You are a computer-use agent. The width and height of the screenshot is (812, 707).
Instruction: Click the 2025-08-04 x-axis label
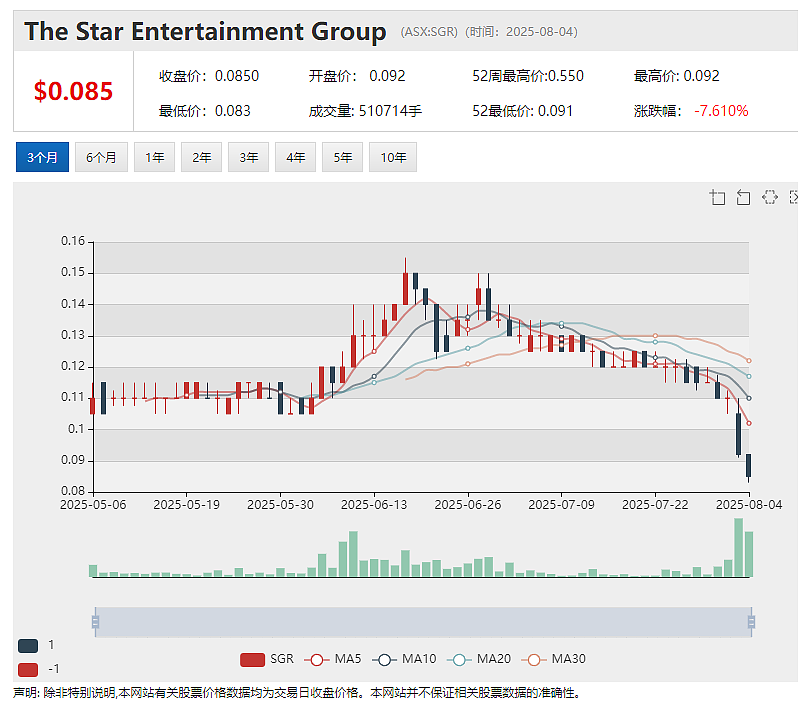[749, 504]
